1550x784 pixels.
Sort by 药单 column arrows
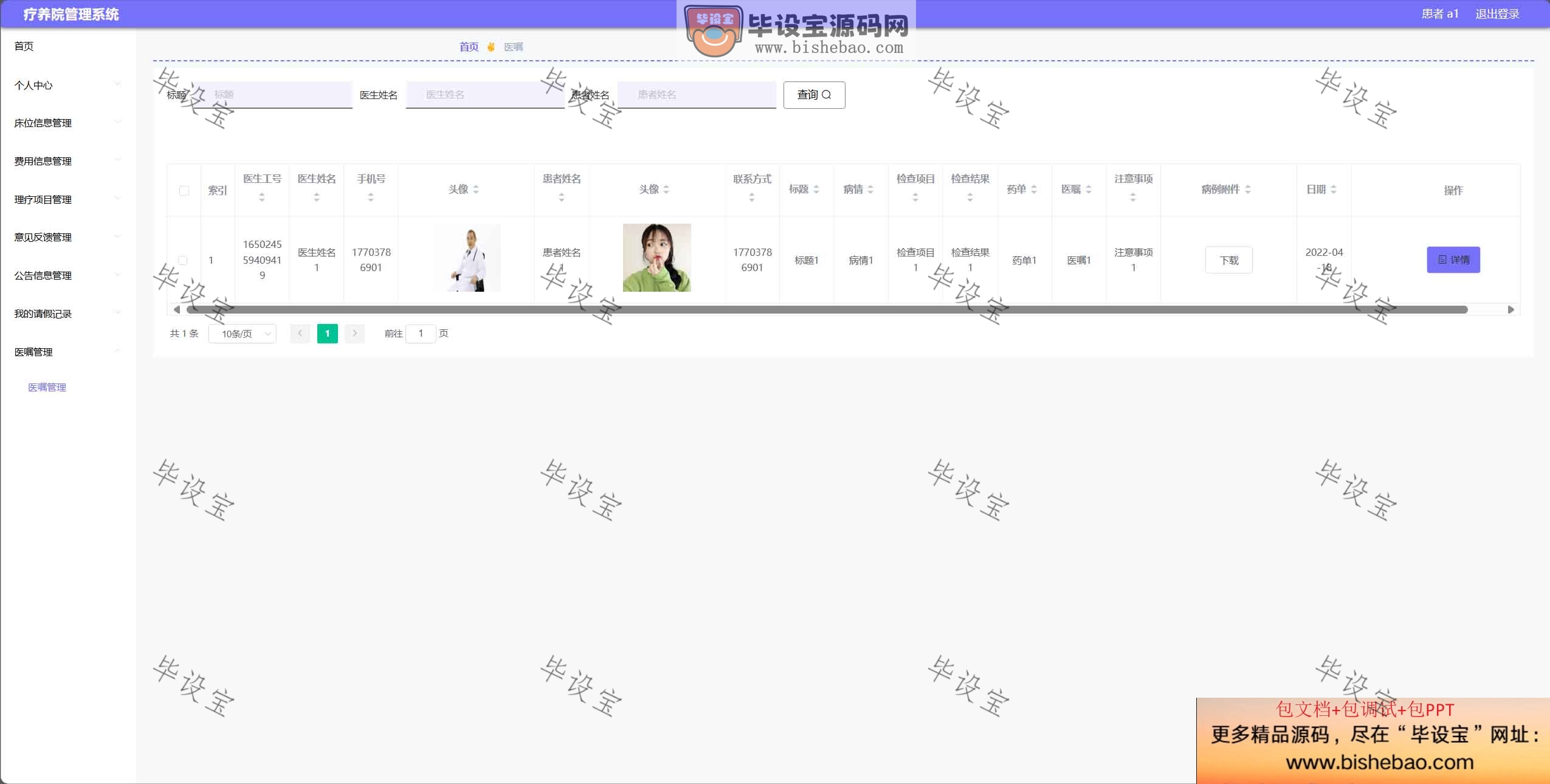[x=1034, y=190]
